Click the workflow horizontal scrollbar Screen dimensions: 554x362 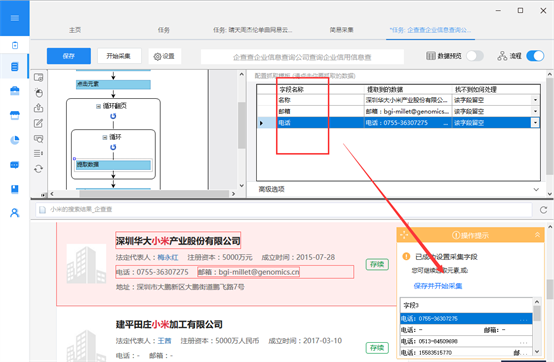[x=154, y=194]
